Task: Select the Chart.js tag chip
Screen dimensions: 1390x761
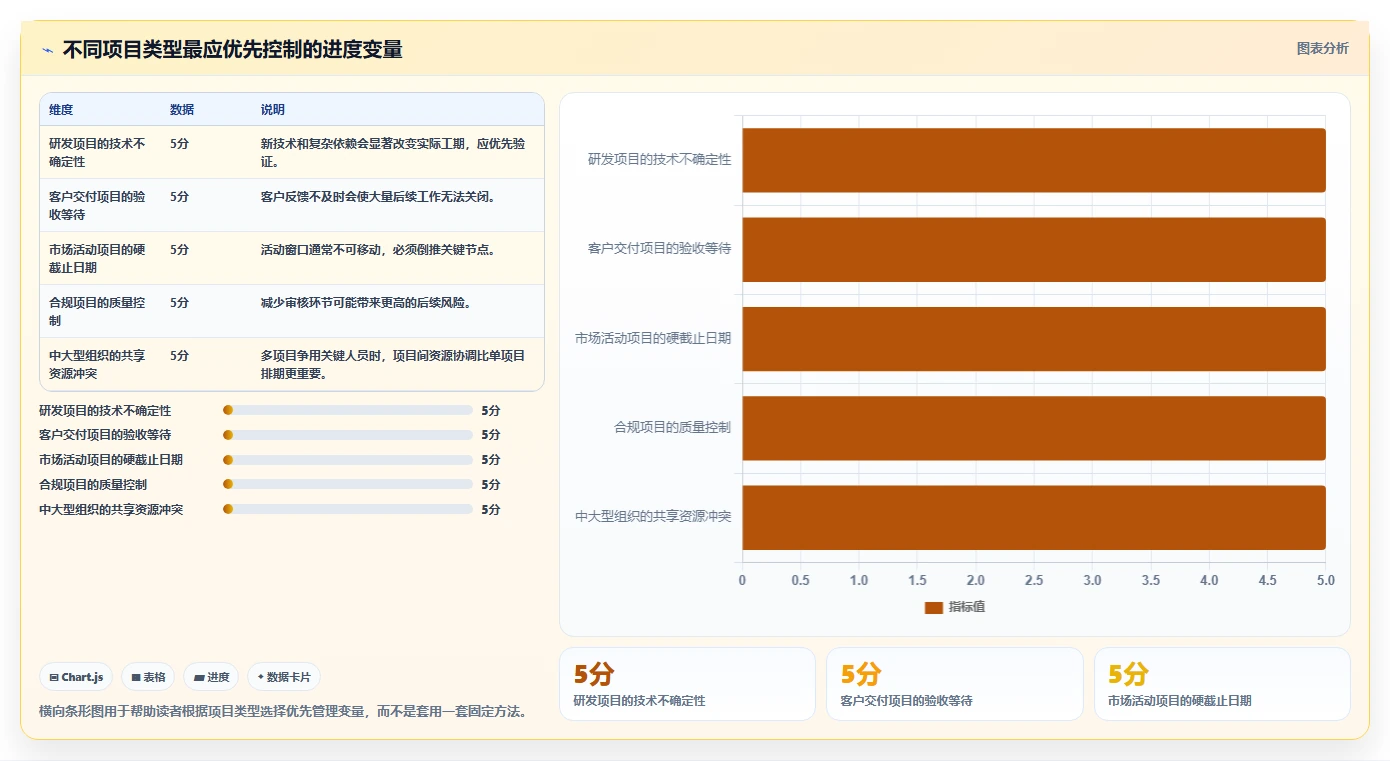Action: coord(76,677)
